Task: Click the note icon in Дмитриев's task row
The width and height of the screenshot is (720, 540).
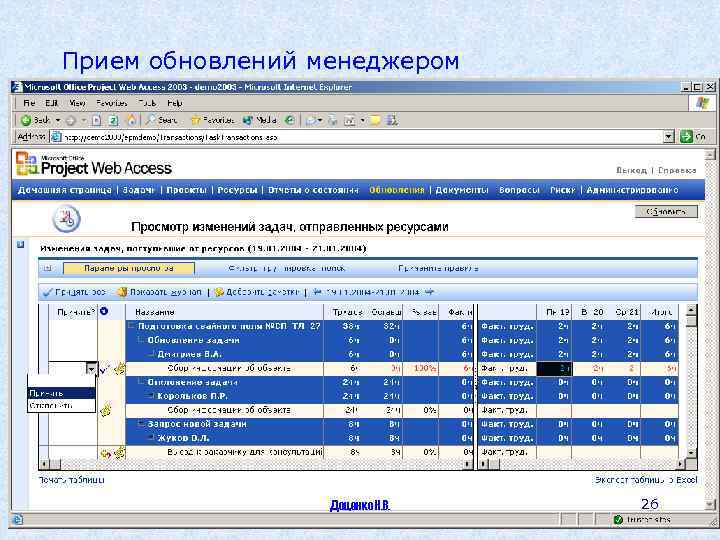Action: click(120, 368)
